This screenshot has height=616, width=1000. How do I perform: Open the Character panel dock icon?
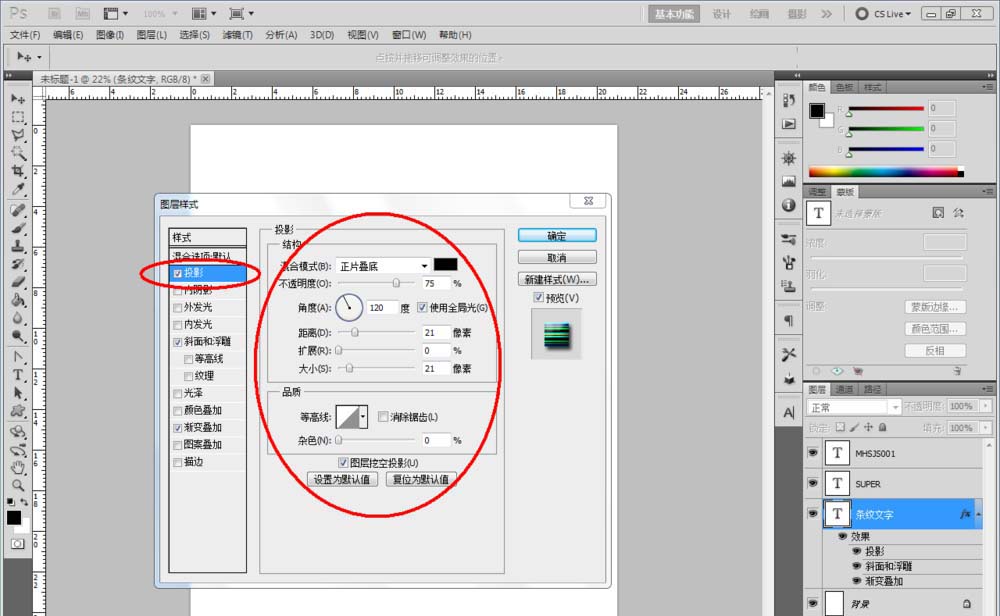coord(789,413)
